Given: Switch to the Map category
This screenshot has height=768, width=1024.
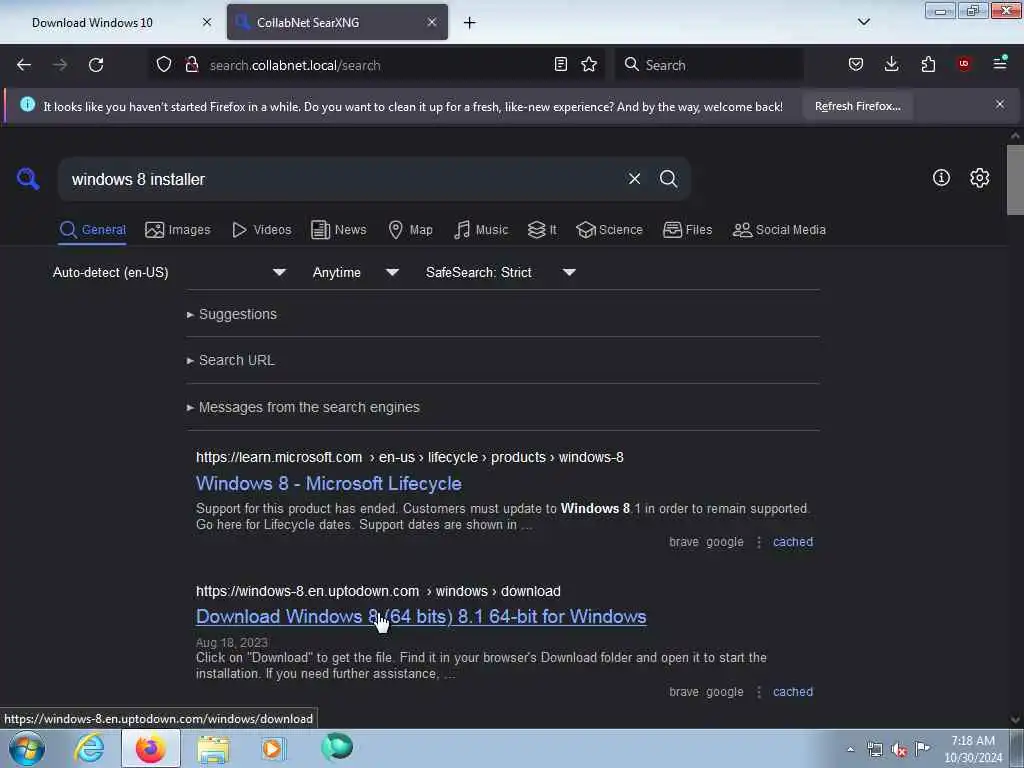Looking at the screenshot, I should [410, 230].
